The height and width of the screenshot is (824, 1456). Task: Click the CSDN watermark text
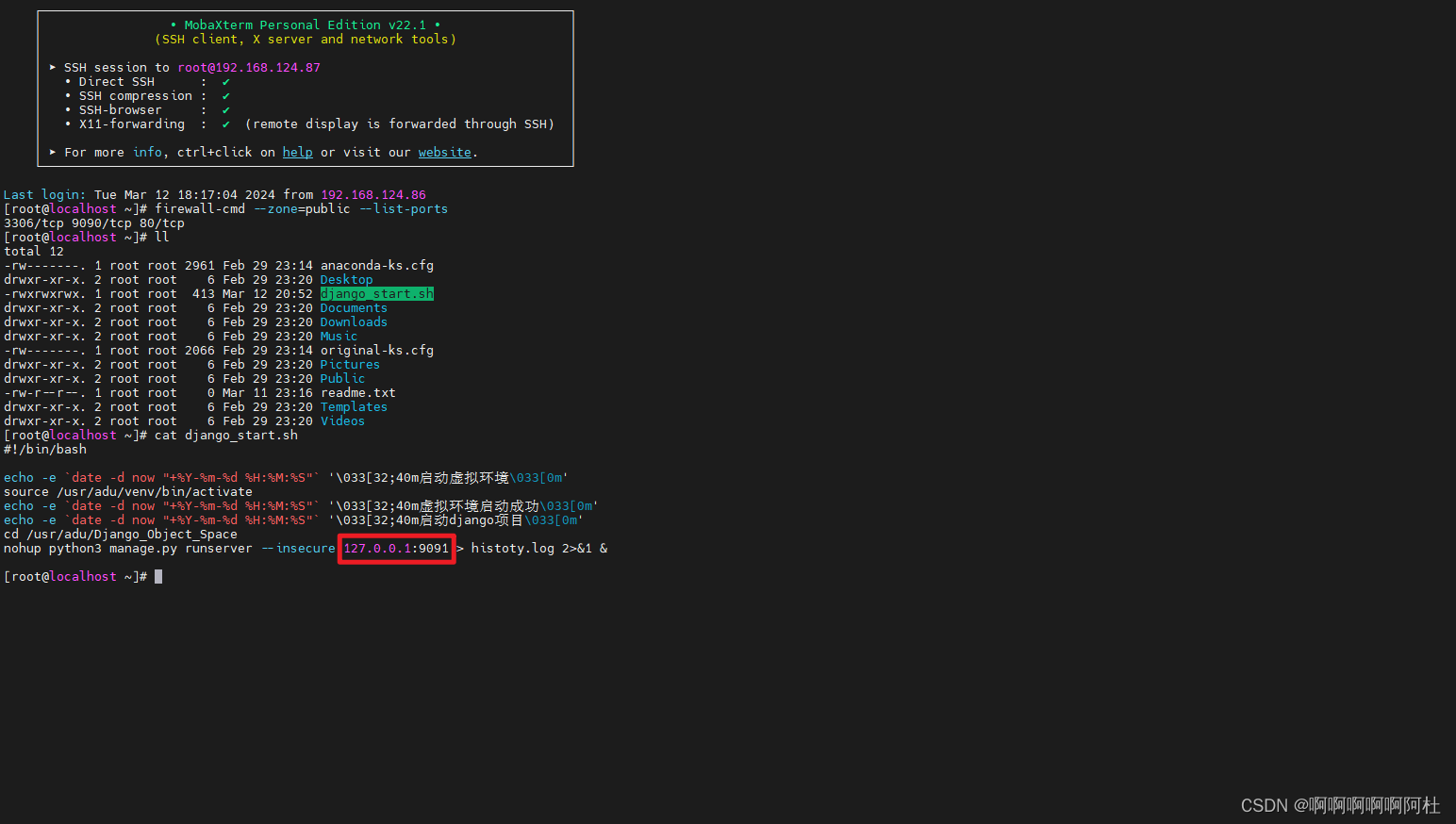(1340, 805)
